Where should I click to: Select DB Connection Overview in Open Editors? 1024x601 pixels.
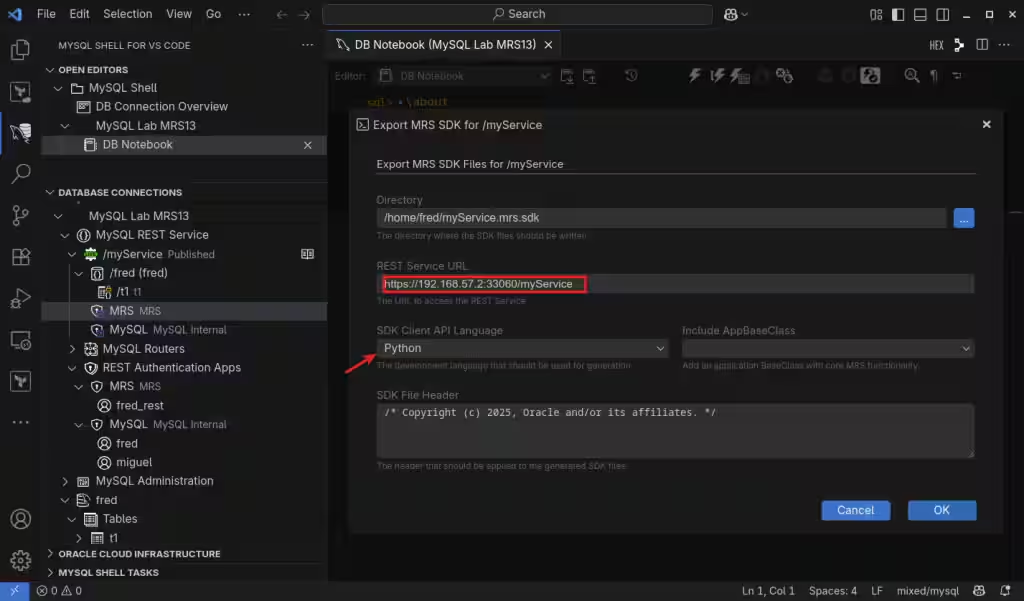click(x=161, y=106)
